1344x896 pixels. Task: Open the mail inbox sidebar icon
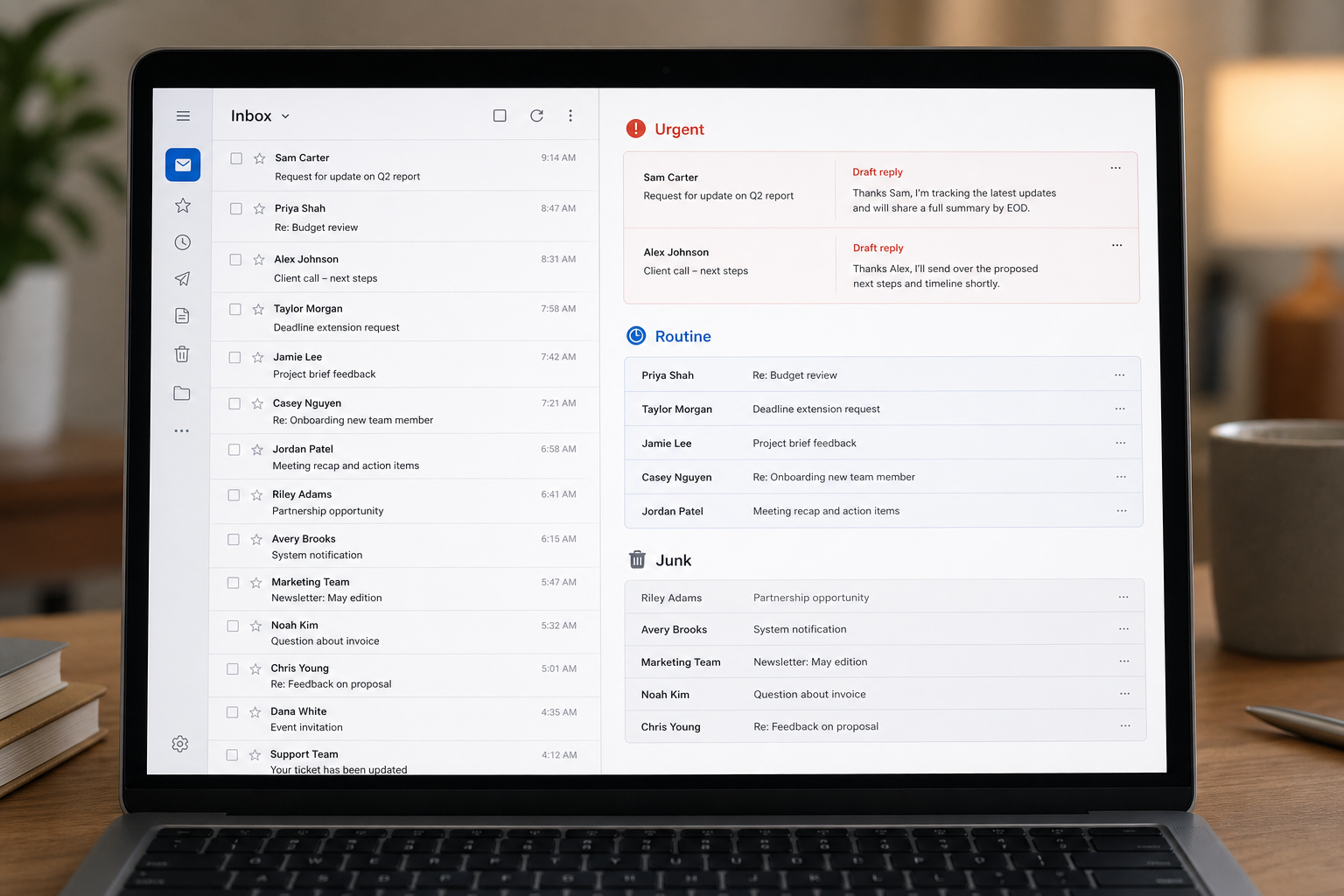point(183,164)
